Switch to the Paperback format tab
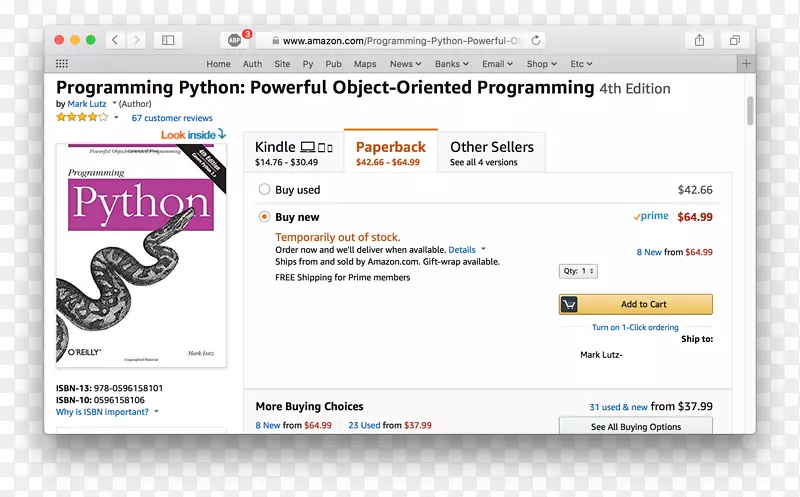This screenshot has width=800, height=497. point(391,151)
